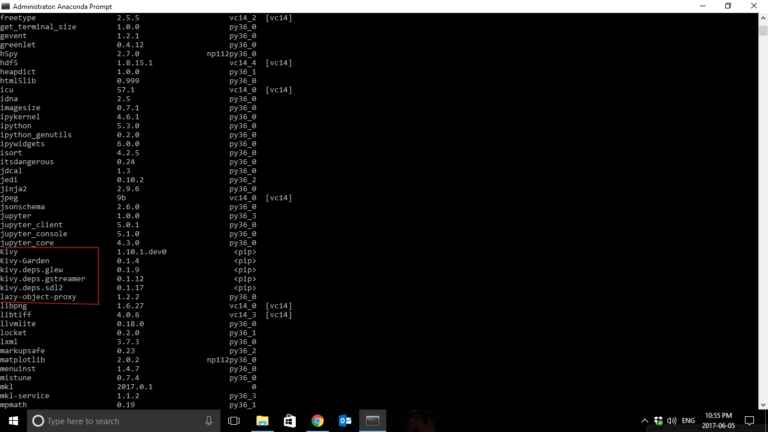The image size is (768, 432).
Task: Click the itsdangerous package name
Action: coord(27,162)
